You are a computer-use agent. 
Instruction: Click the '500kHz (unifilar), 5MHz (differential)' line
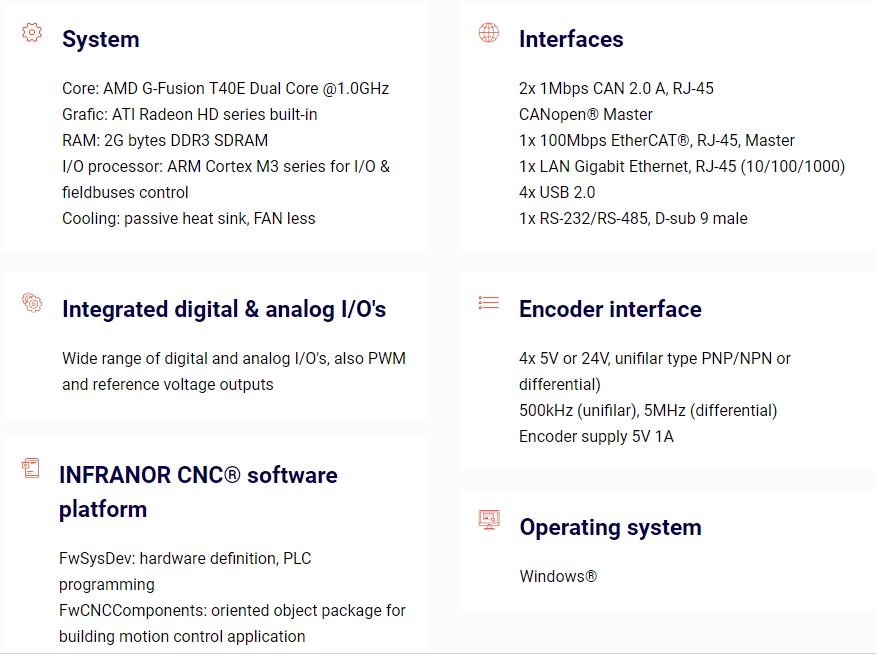tap(648, 410)
